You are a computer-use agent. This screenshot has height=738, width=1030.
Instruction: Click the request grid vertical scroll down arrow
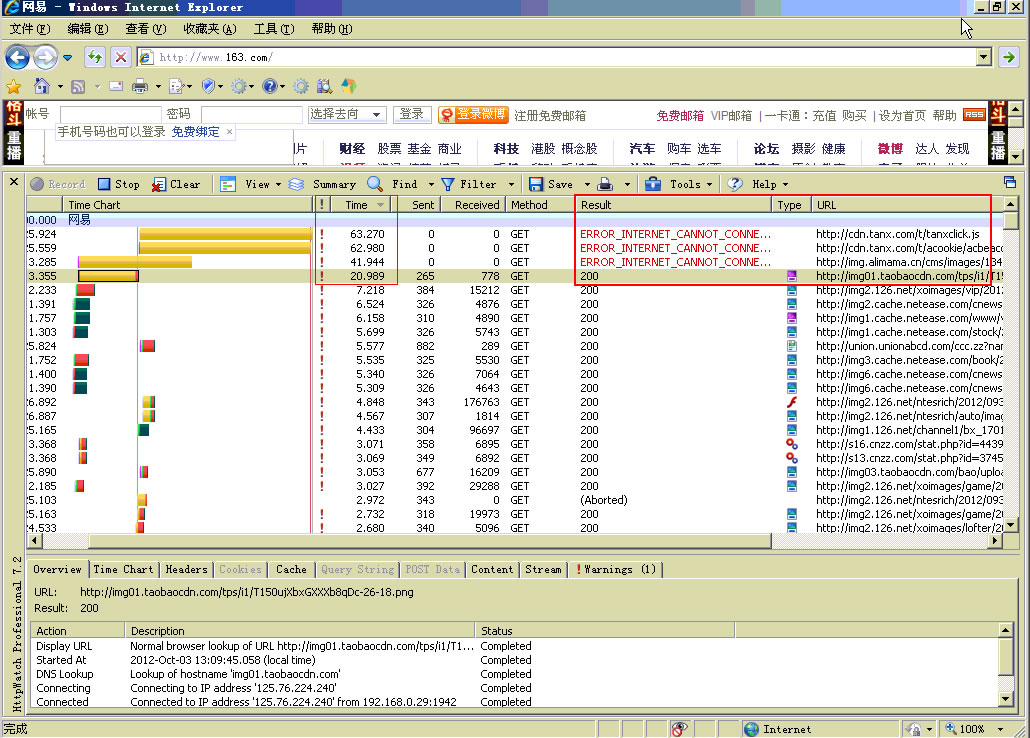point(1010,525)
